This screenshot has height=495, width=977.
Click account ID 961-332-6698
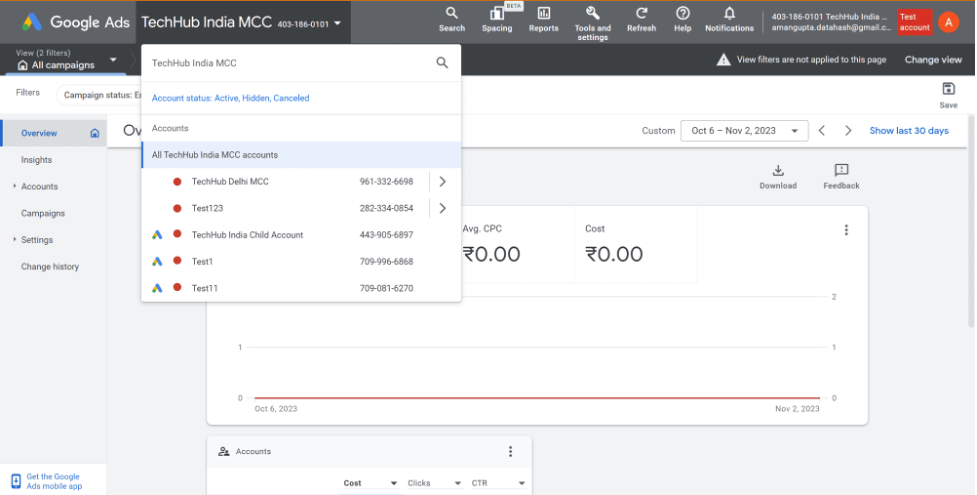(x=386, y=181)
